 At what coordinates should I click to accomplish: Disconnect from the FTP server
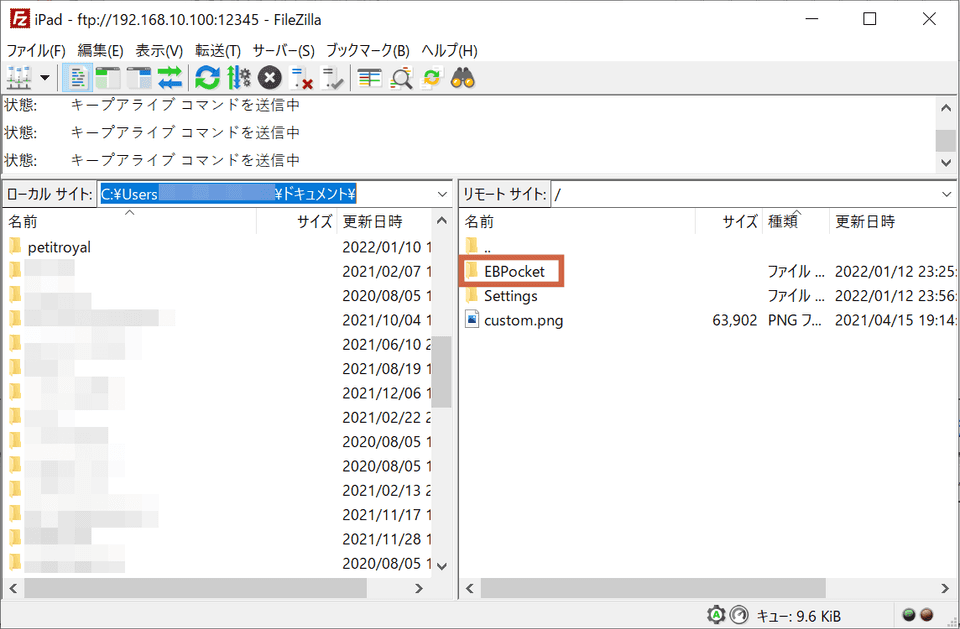pyautogui.click(x=300, y=77)
